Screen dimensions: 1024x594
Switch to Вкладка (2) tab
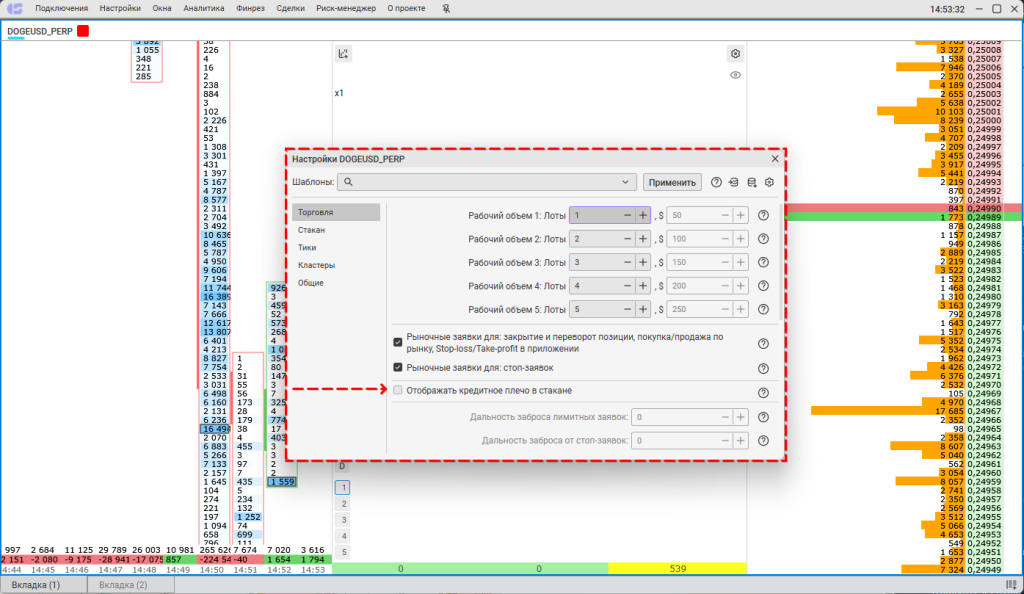(x=128, y=584)
